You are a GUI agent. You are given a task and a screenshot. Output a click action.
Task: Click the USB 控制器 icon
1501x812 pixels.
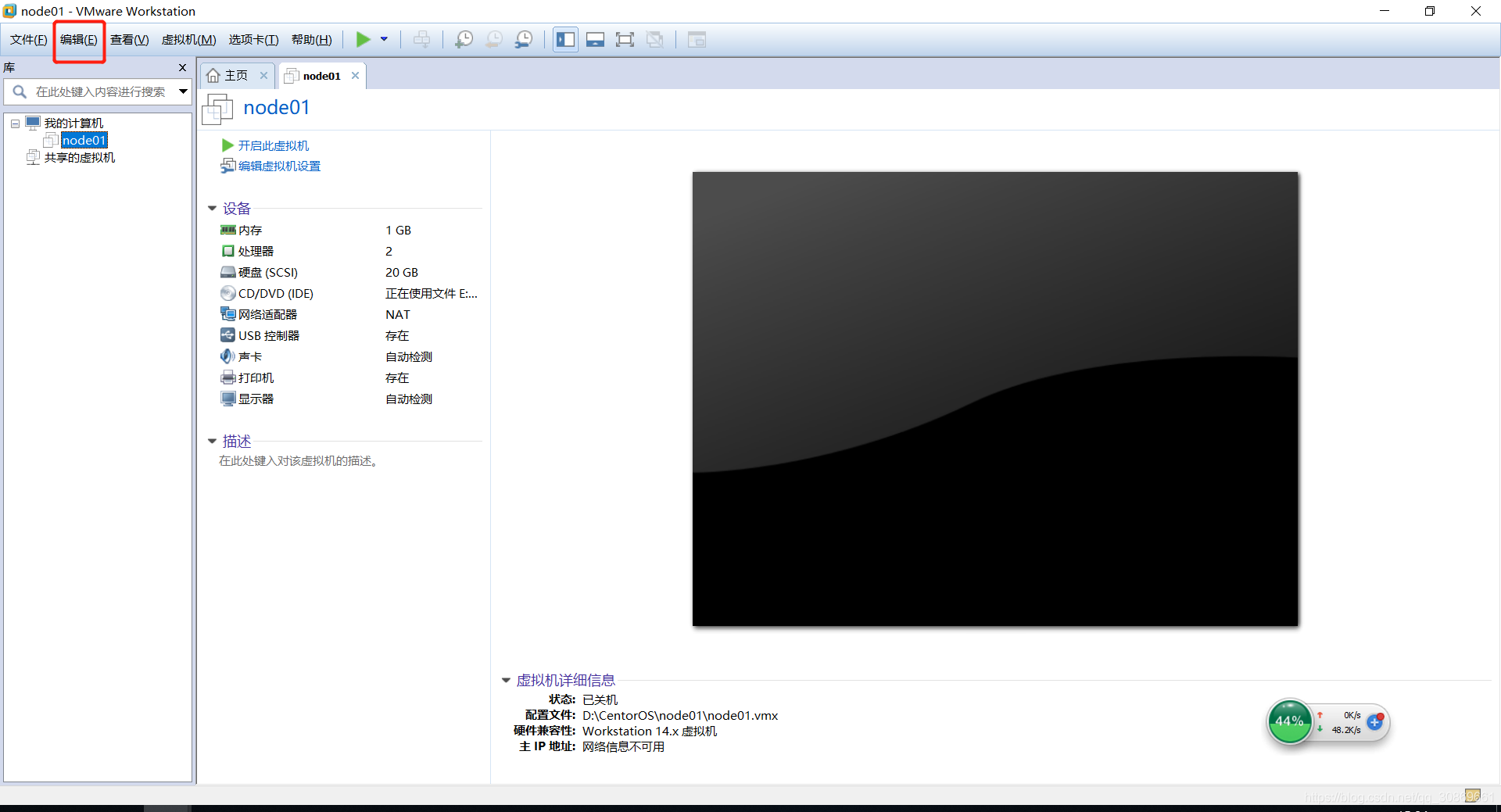point(228,335)
